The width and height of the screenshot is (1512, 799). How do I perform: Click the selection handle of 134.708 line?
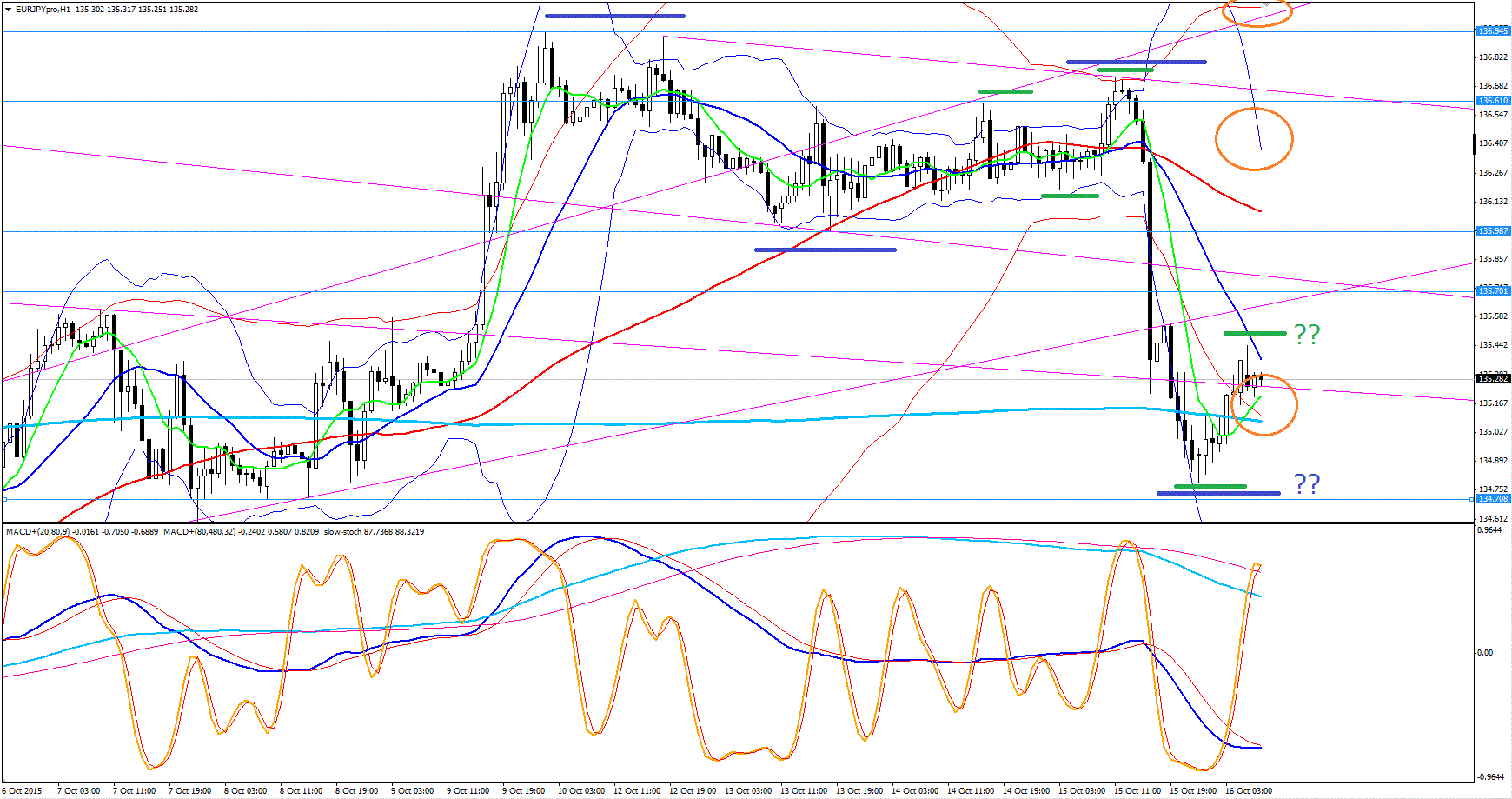point(4,499)
